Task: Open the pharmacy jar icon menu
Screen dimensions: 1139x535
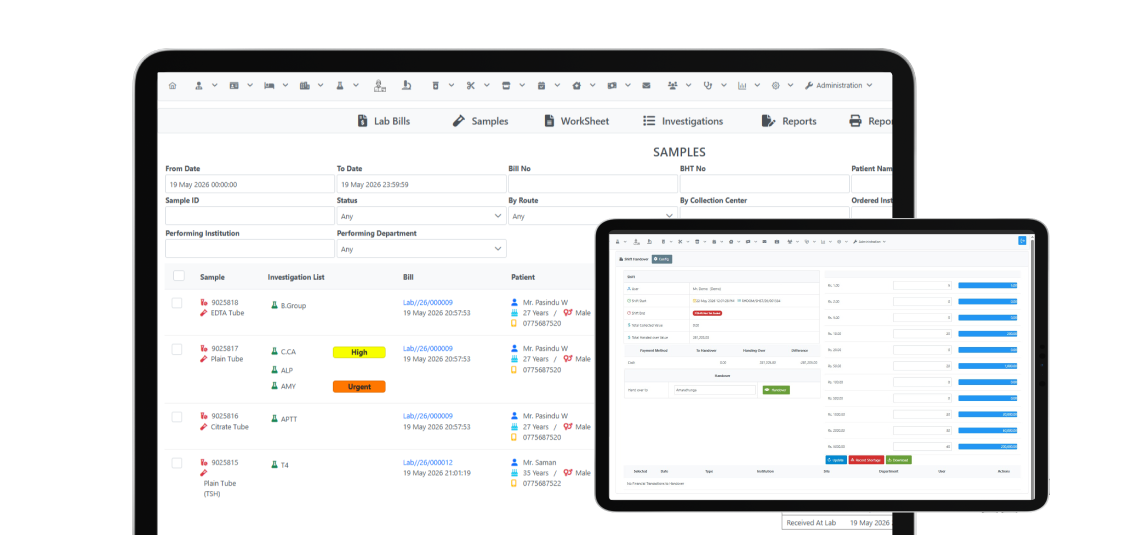Action: coord(435,86)
